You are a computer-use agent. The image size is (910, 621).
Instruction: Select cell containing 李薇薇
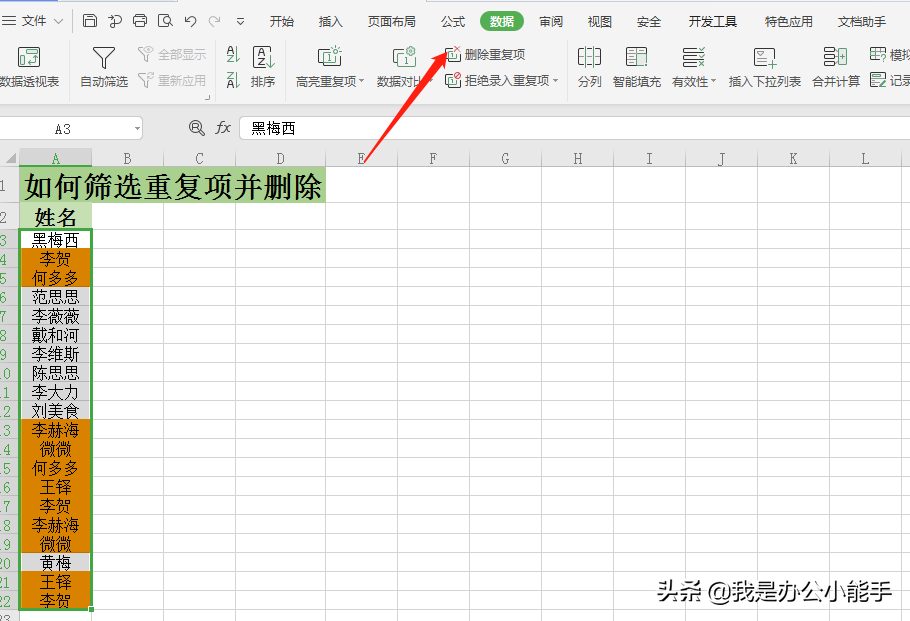point(56,316)
